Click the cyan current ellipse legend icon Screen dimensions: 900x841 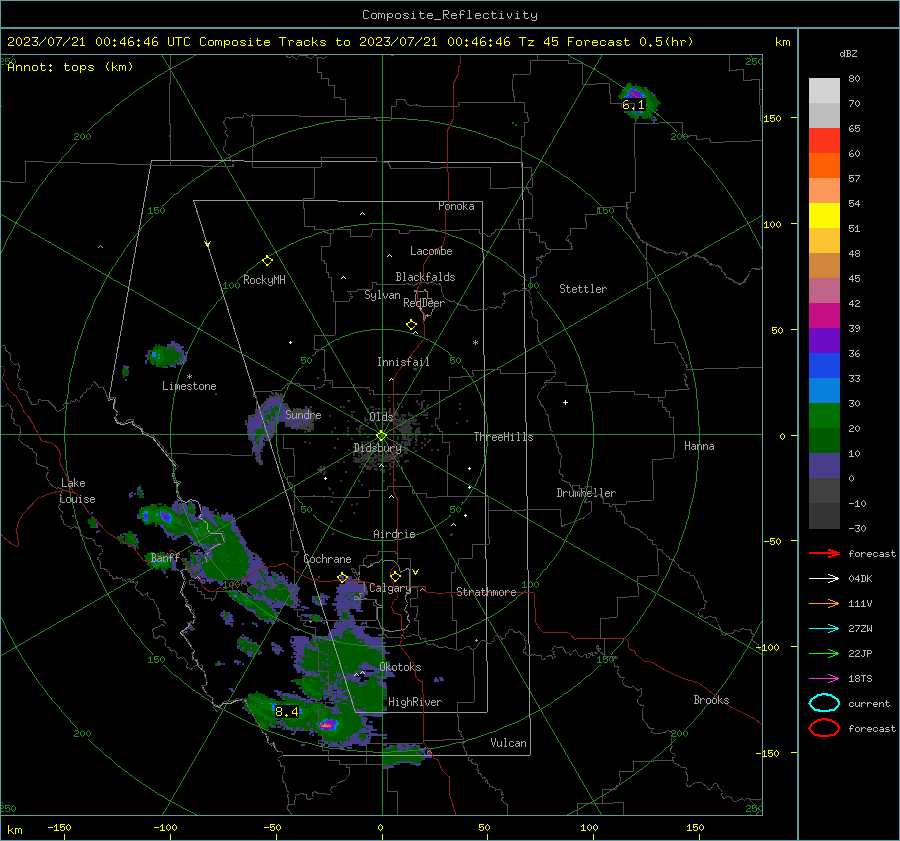824,703
